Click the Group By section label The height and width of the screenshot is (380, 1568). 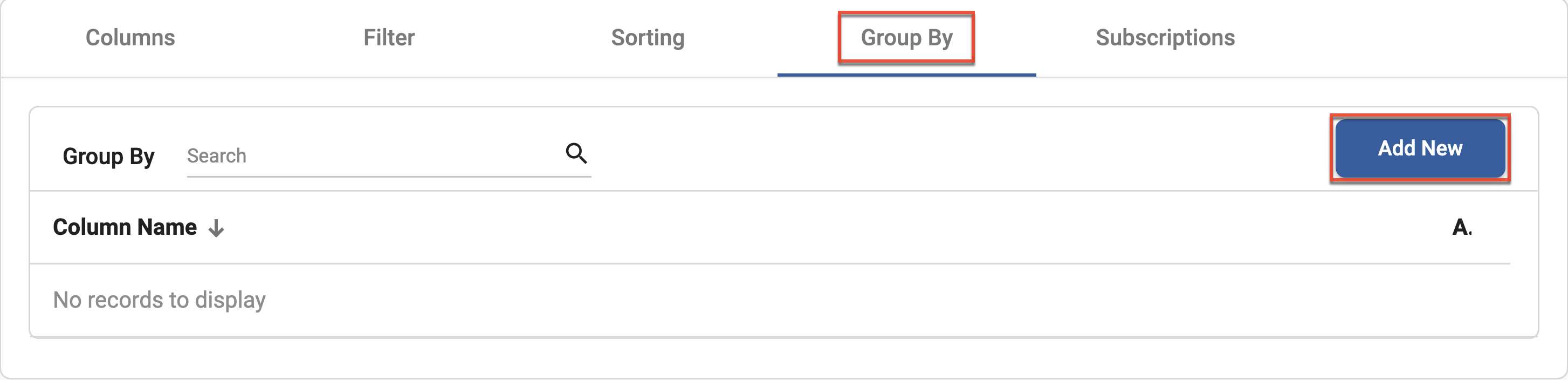pyautogui.click(x=109, y=156)
